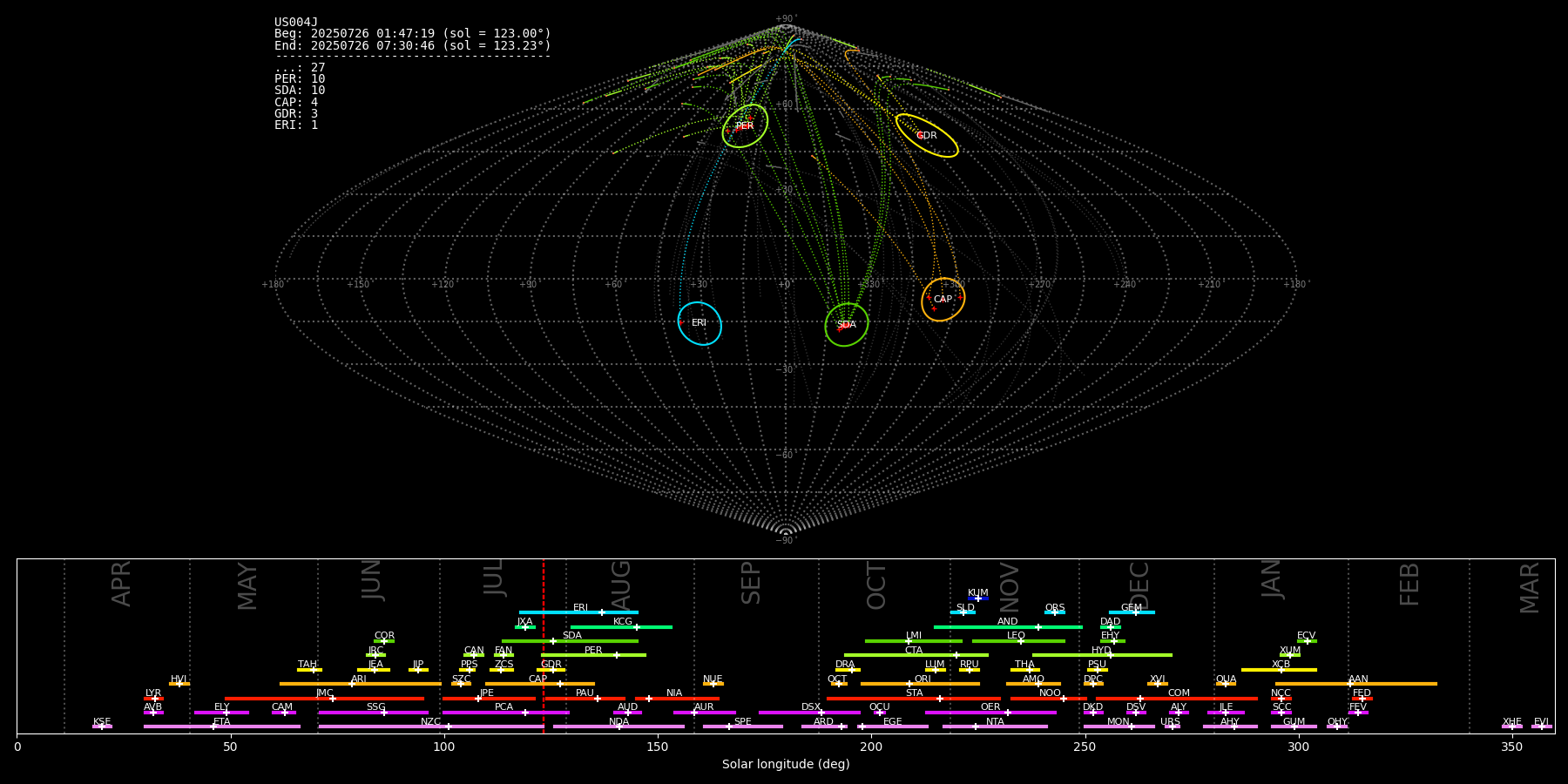Click the 'ERI: 1' count in legend
This screenshot has width=1568, height=784.
click(x=296, y=125)
